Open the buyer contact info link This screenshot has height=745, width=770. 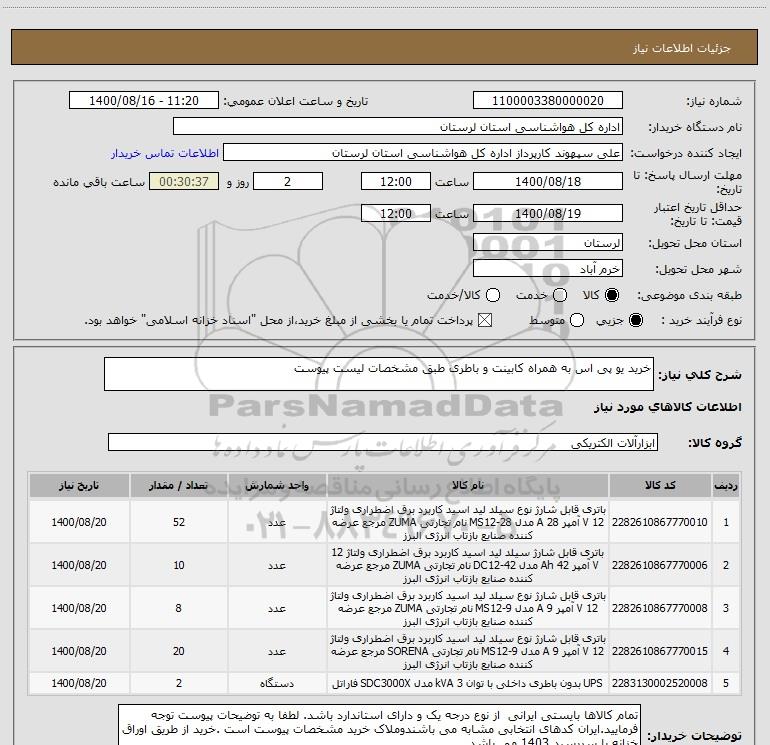click(x=165, y=153)
